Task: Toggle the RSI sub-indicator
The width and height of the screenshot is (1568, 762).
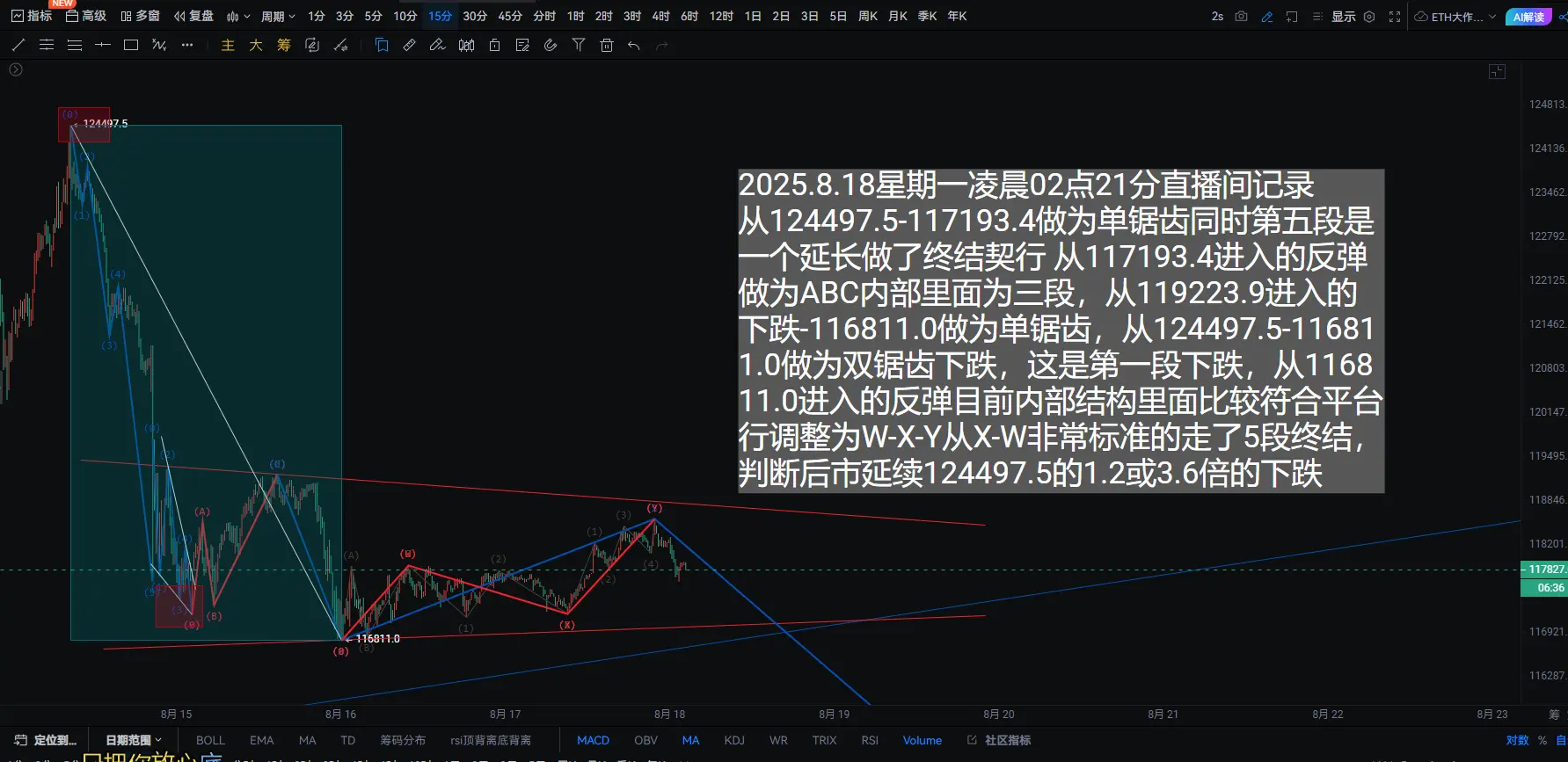Action: point(870,740)
